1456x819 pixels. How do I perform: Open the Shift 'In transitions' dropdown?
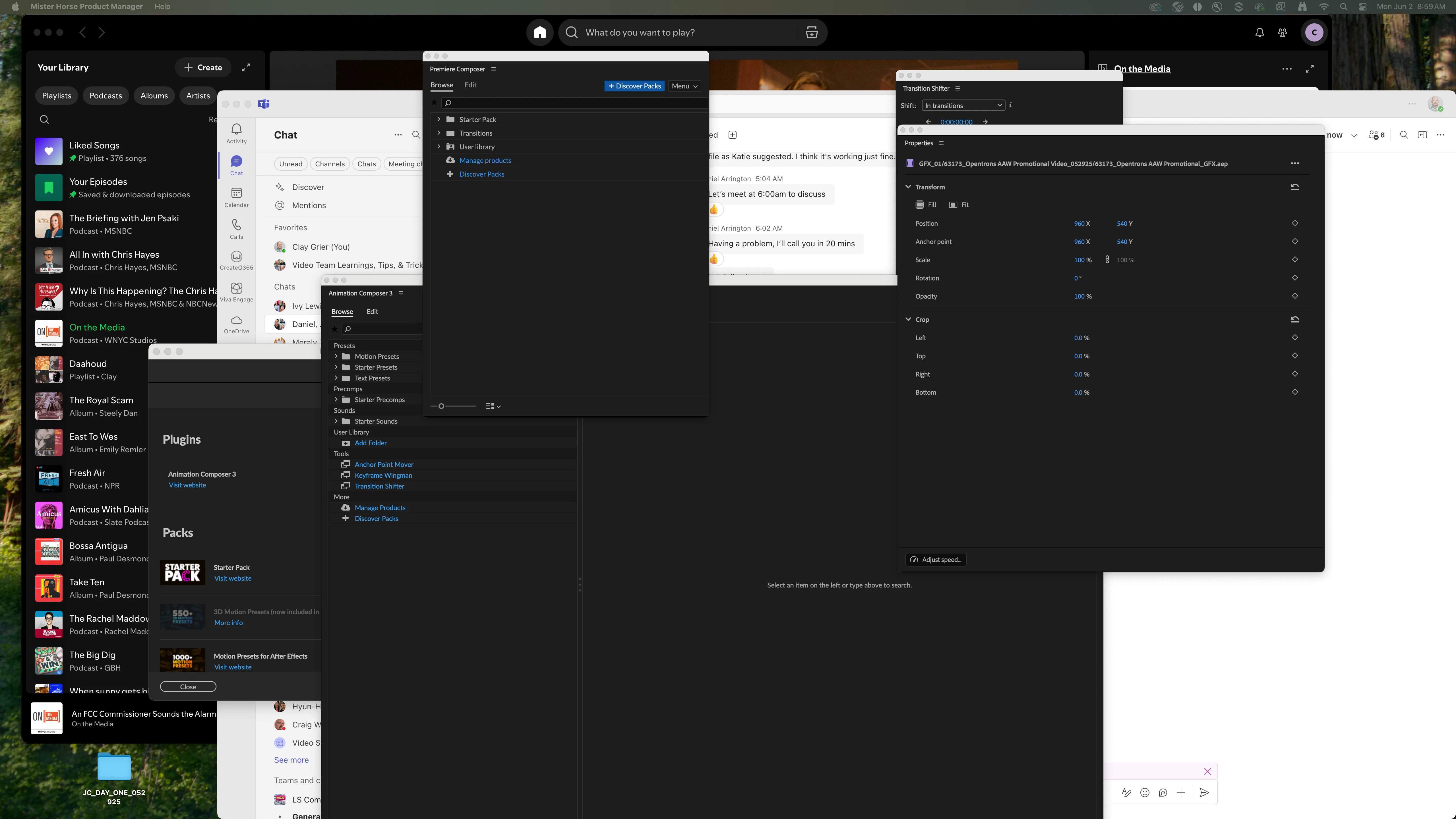coord(963,106)
